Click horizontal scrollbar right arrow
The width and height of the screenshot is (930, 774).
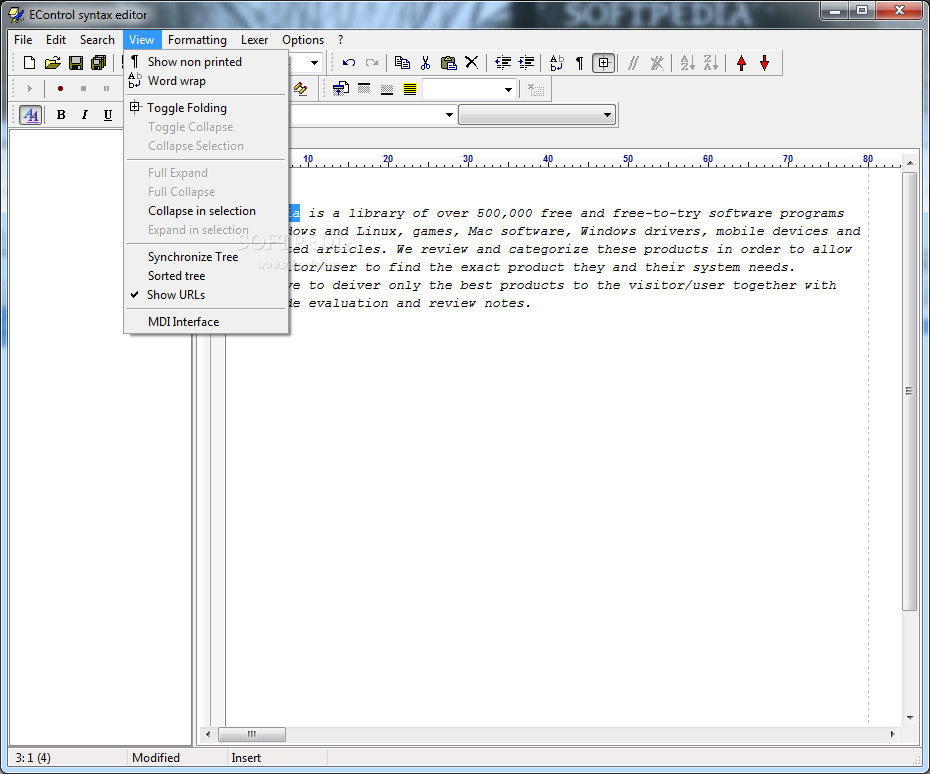(x=893, y=734)
